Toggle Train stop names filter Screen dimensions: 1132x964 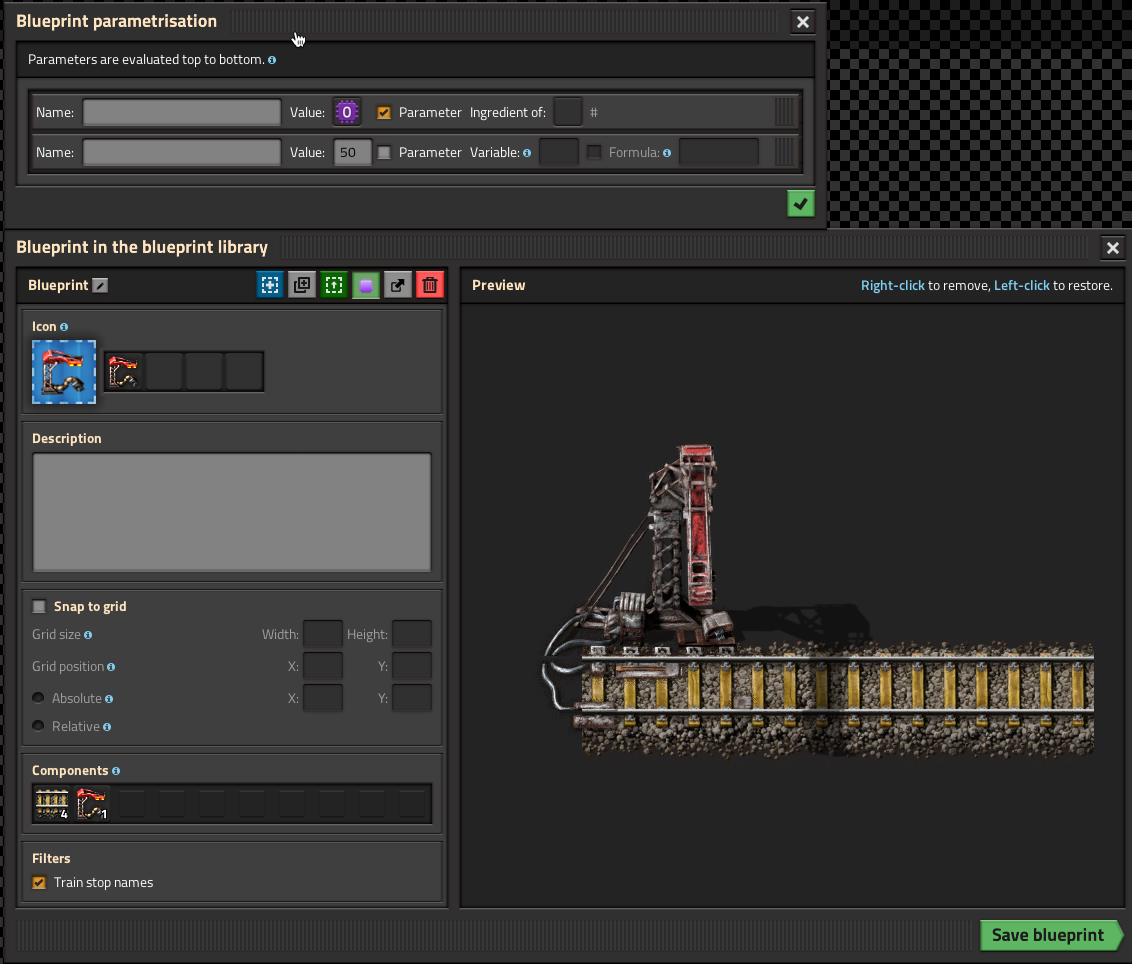pyautogui.click(x=39, y=882)
